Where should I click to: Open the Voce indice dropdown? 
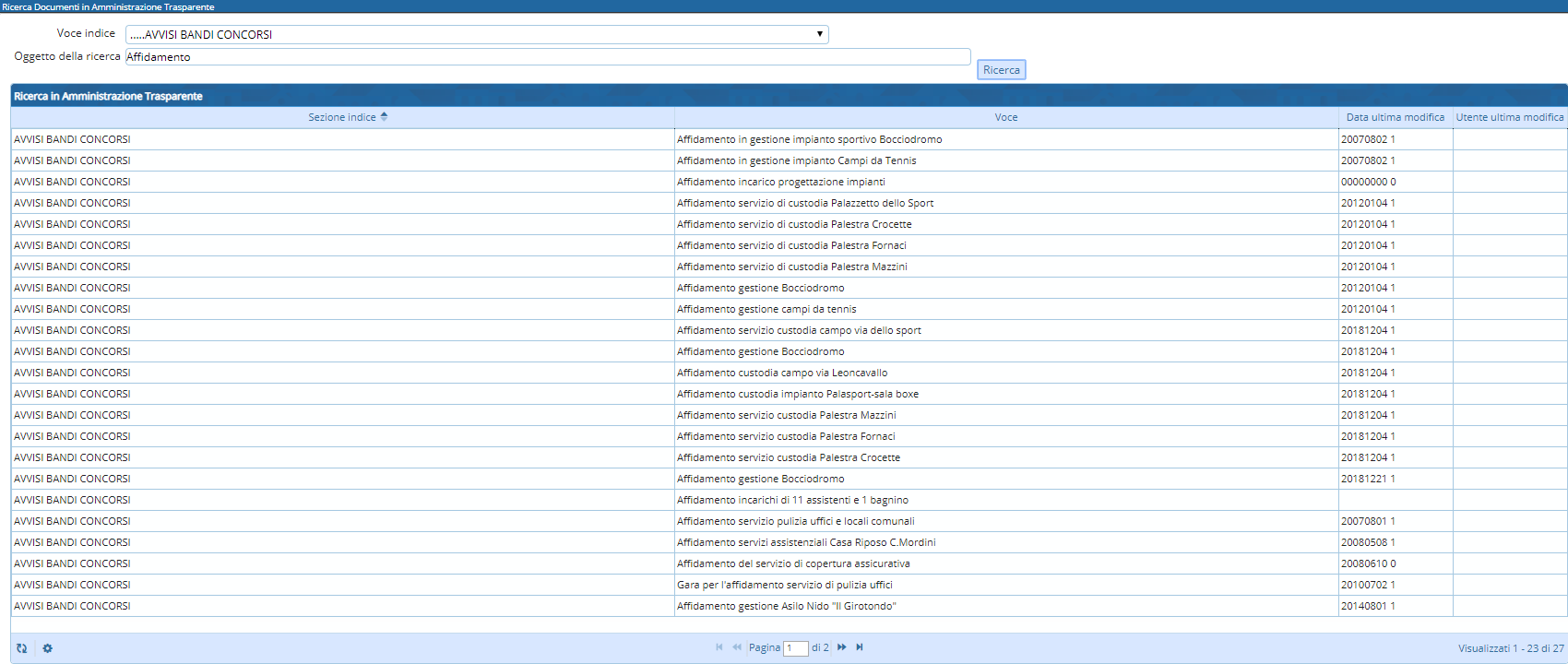coord(477,35)
